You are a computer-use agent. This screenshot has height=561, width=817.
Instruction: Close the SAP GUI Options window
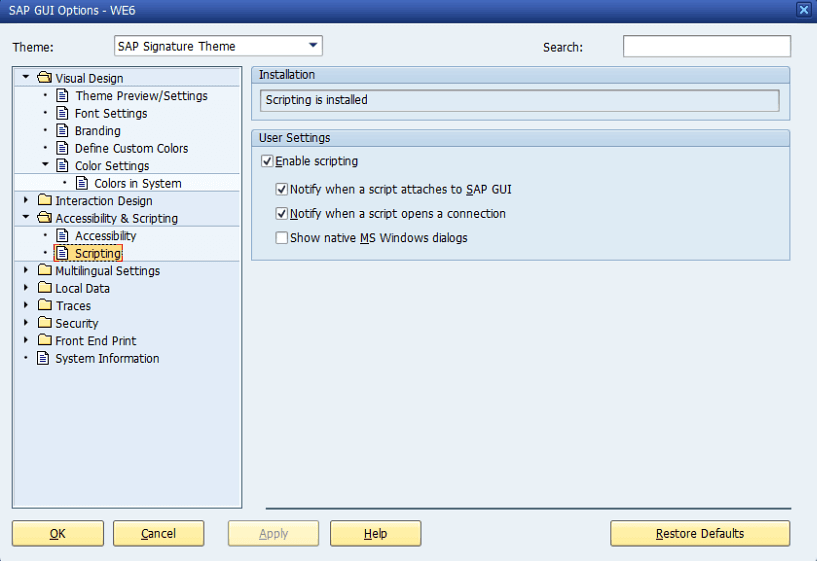(803, 10)
